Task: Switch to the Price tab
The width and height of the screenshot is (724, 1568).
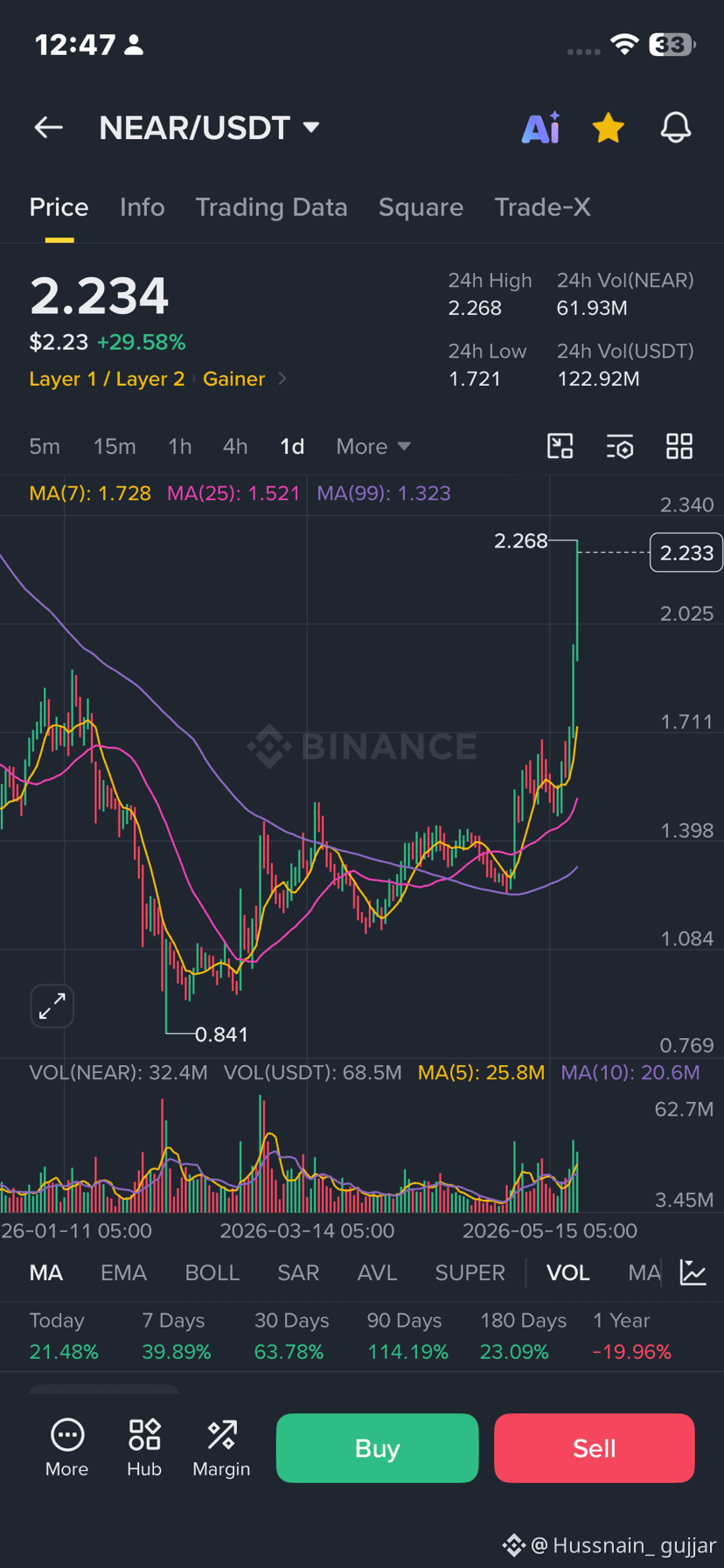Action: click(59, 207)
